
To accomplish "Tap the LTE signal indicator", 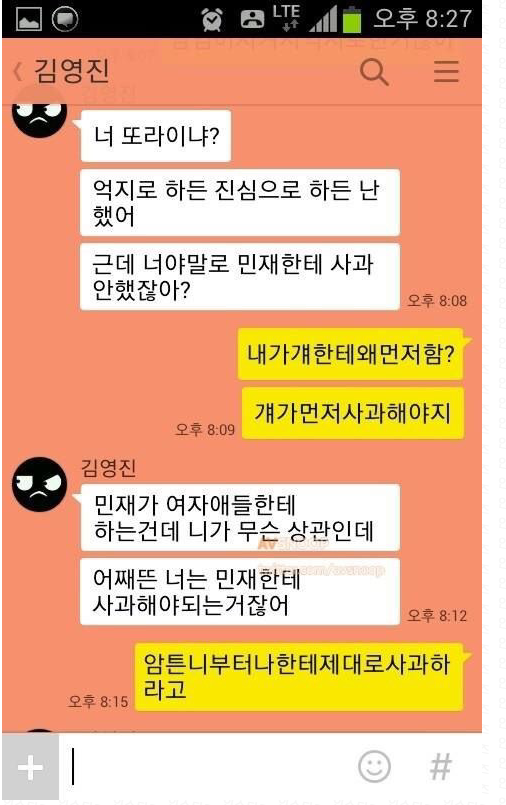I will 286,18.
